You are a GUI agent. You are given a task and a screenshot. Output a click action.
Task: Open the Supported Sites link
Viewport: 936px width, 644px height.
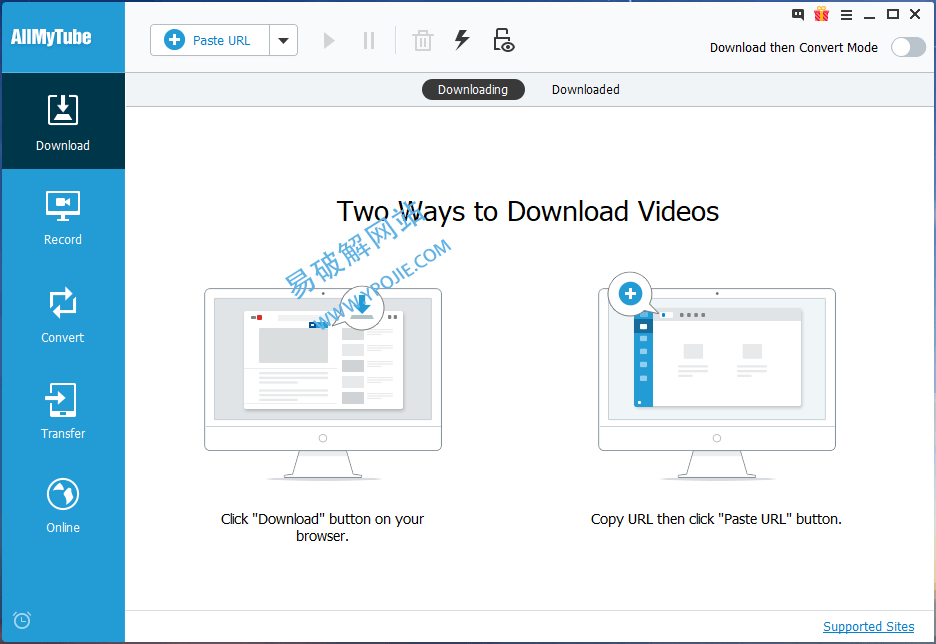pyautogui.click(x=868, y=626)
